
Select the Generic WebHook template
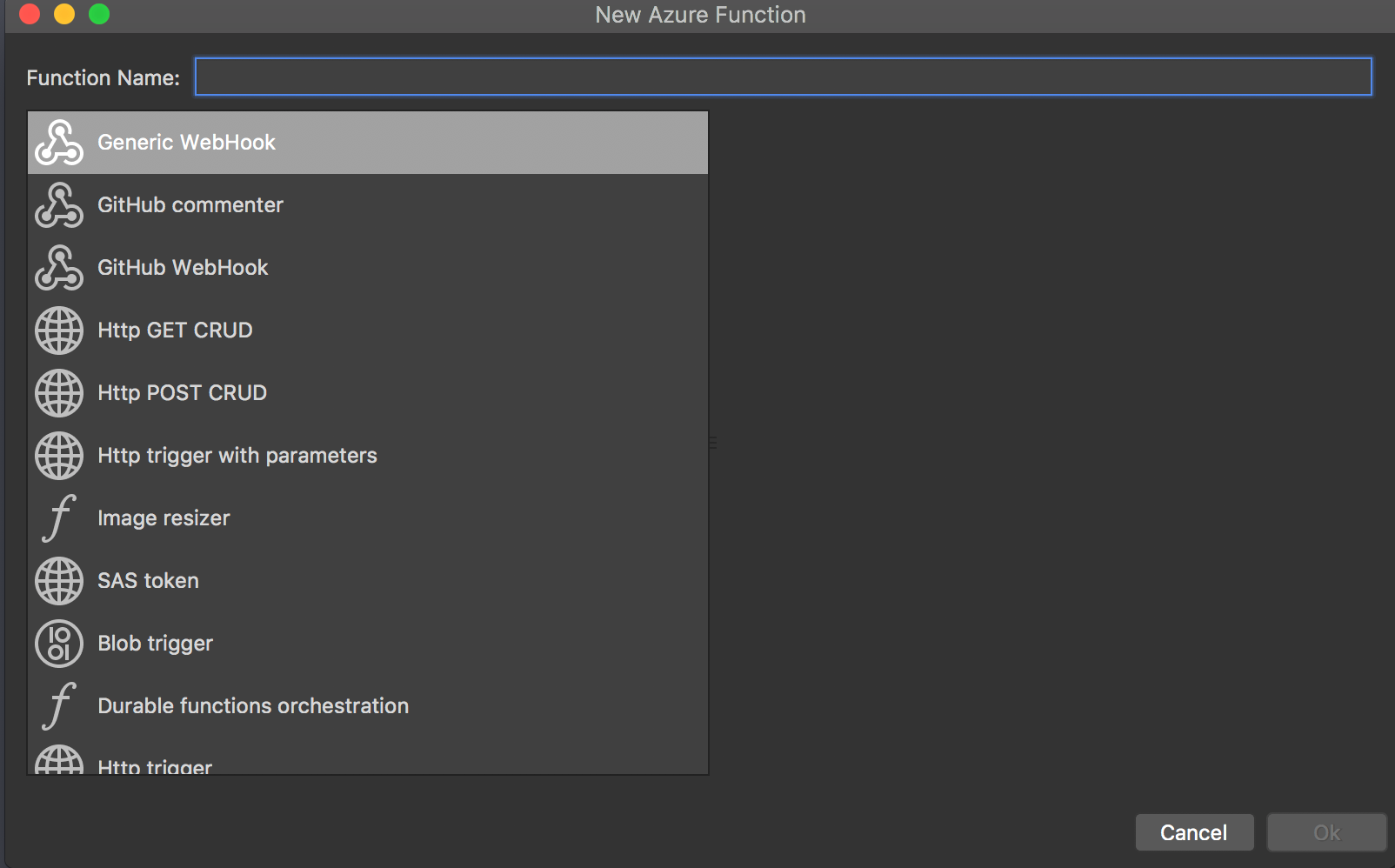coord(368,143)
